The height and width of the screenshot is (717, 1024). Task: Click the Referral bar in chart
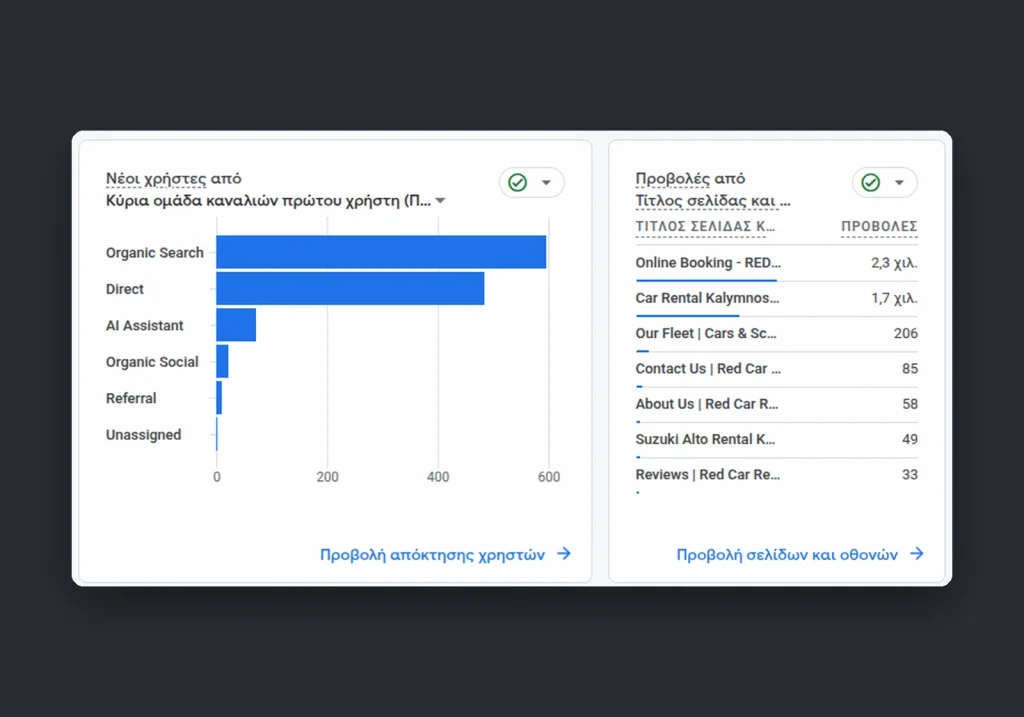click(x=219, y=398)
